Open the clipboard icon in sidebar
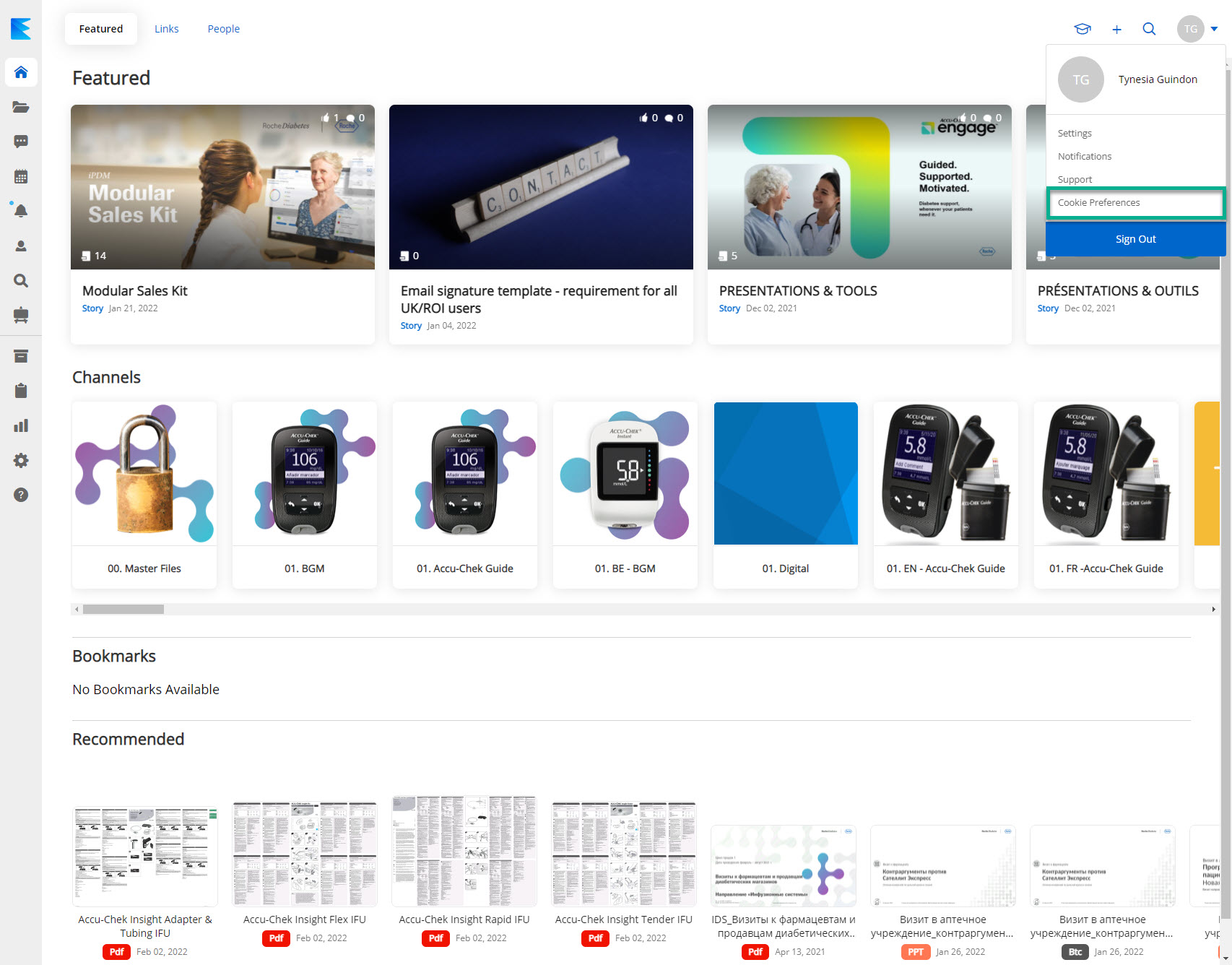 21,391
